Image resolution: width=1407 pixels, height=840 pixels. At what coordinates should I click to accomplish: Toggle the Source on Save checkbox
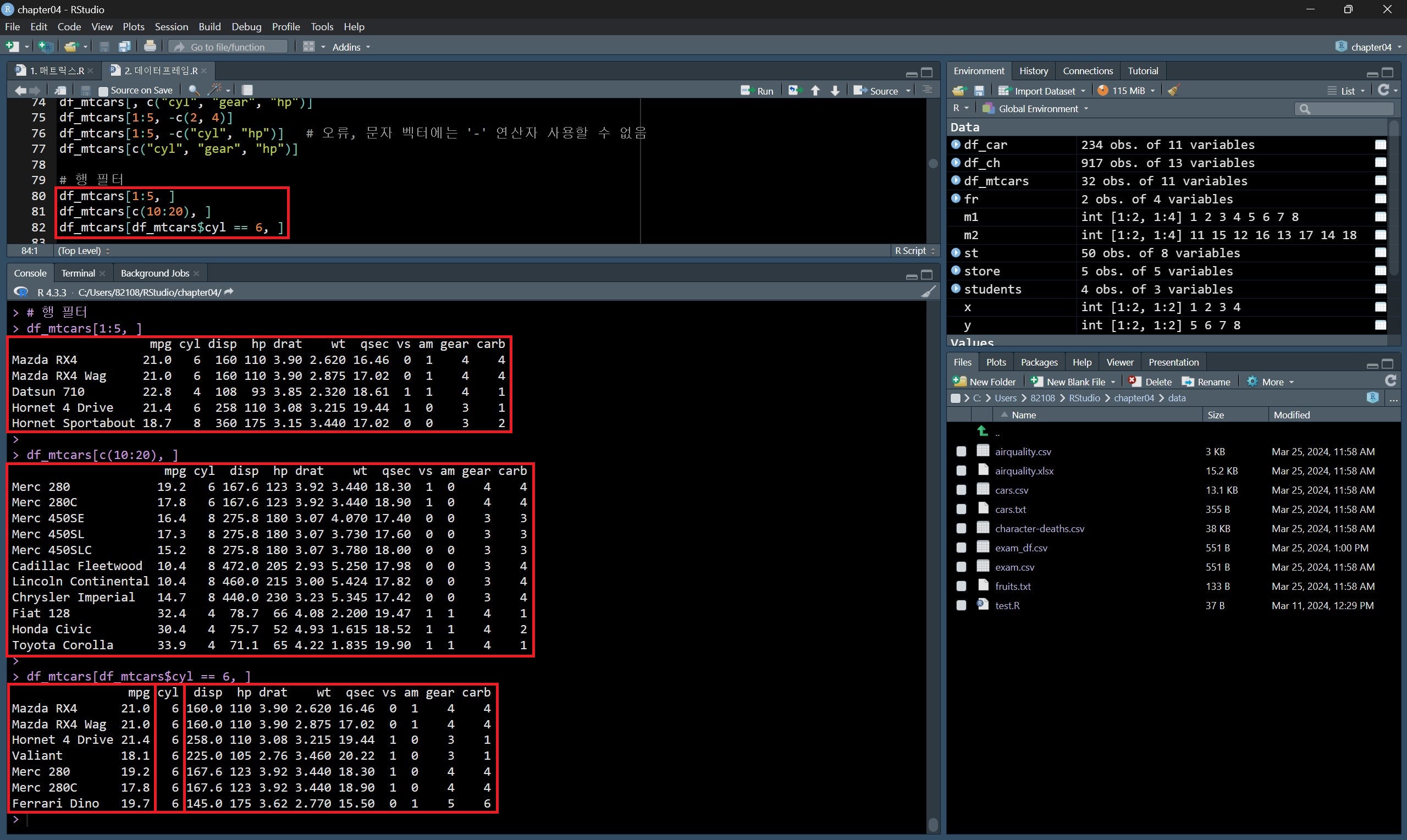coord(103,91)
